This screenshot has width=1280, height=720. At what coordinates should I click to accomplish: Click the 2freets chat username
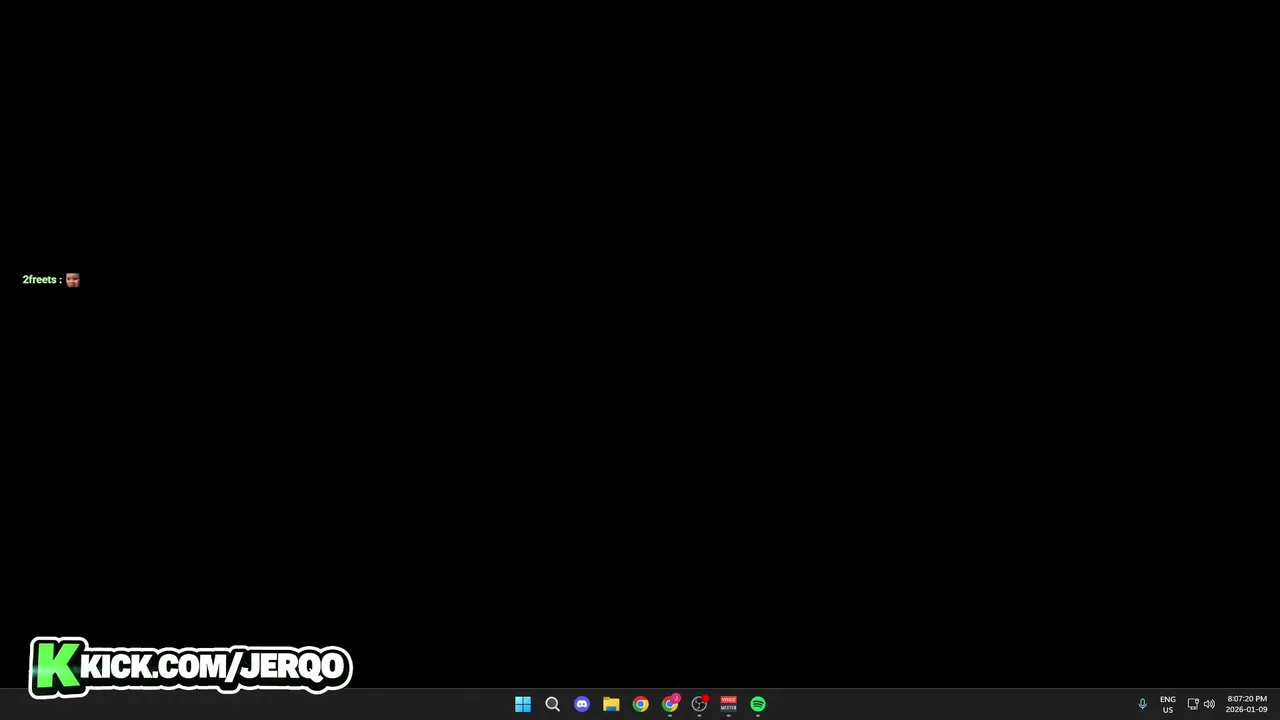[x=39, y=280]
